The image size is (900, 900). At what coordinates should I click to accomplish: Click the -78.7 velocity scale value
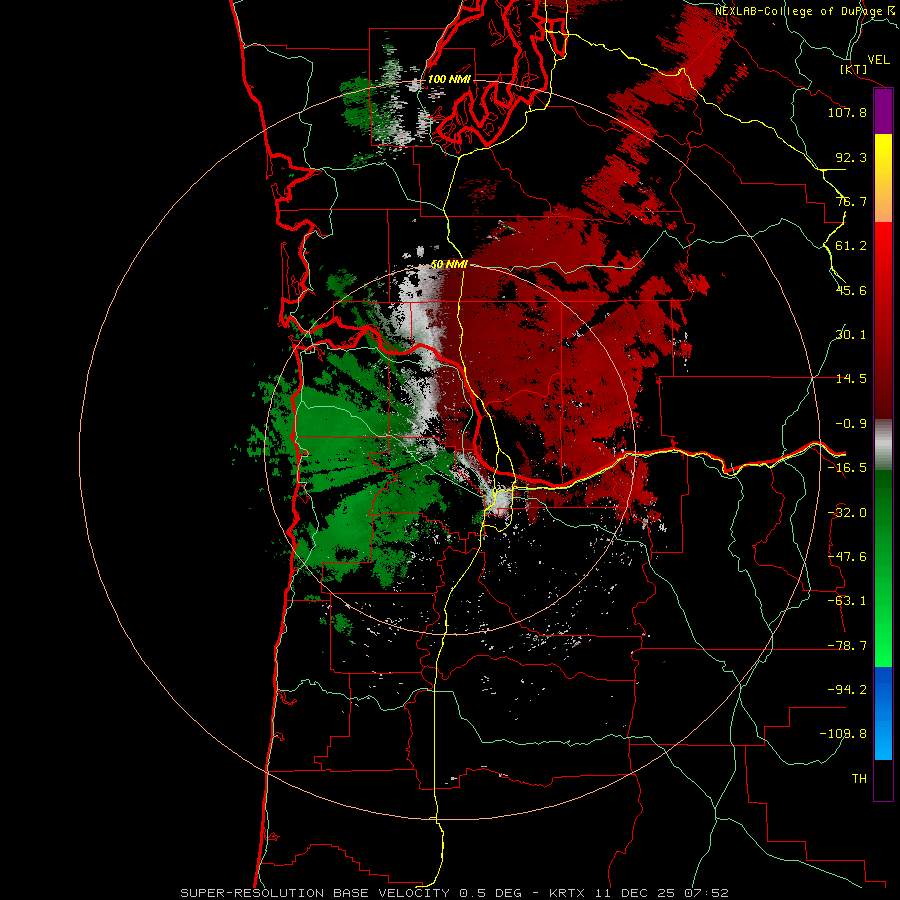tap(847, 646)
